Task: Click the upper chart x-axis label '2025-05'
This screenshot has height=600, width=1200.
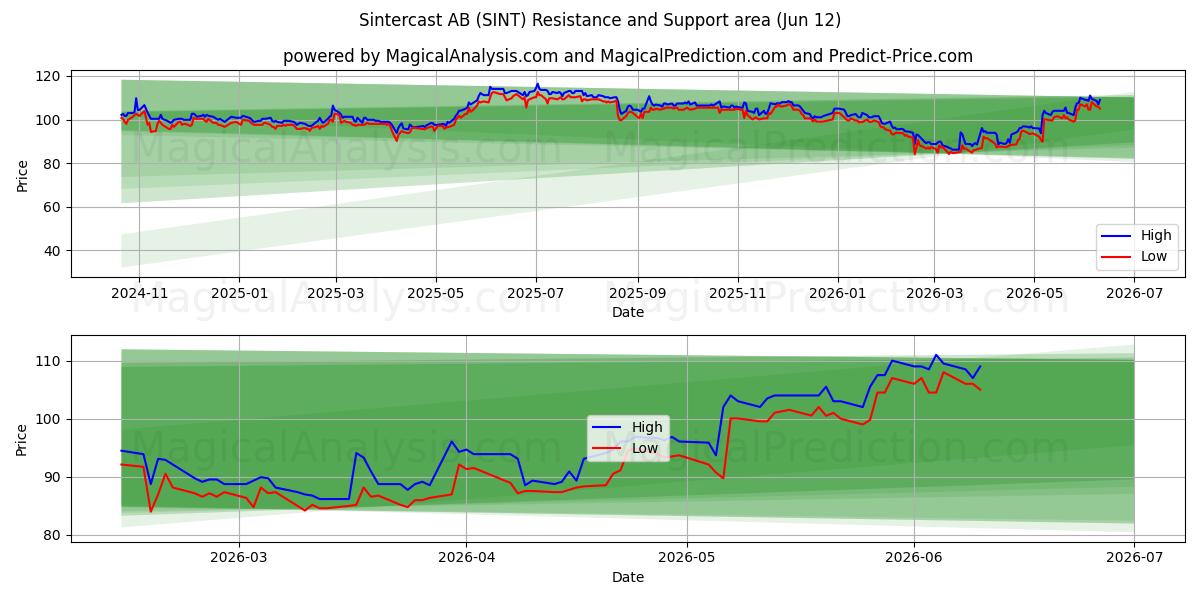Action: click(x=436, y=293)
